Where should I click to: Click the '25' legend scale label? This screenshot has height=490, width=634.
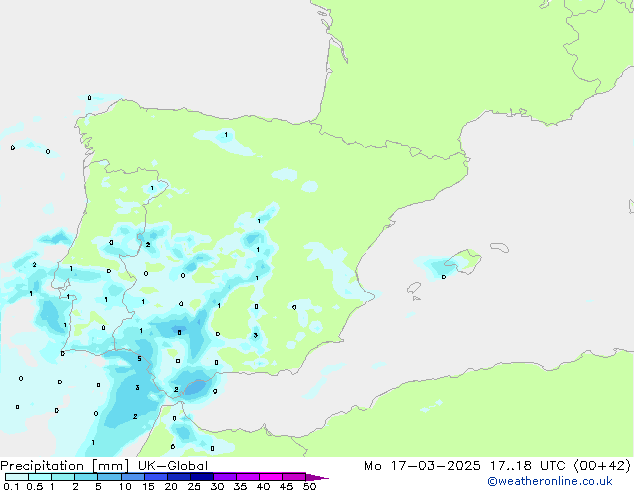pyautogui.click(x=194, y=486)
